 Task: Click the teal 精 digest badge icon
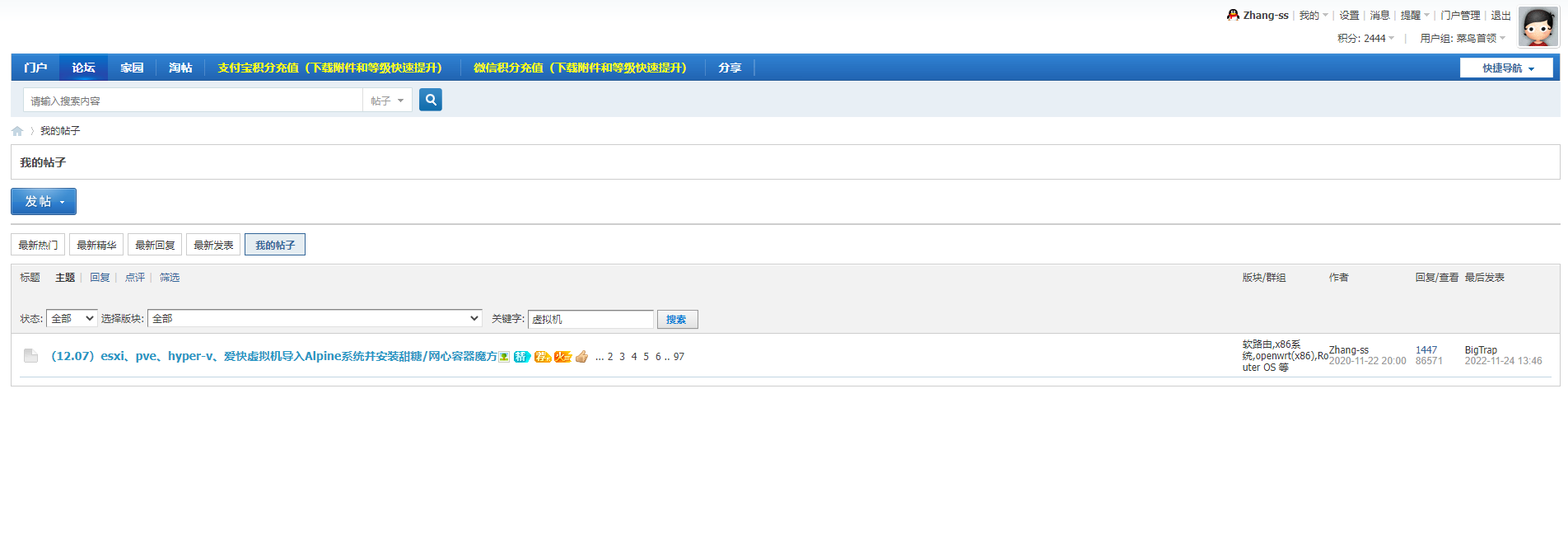521,357
